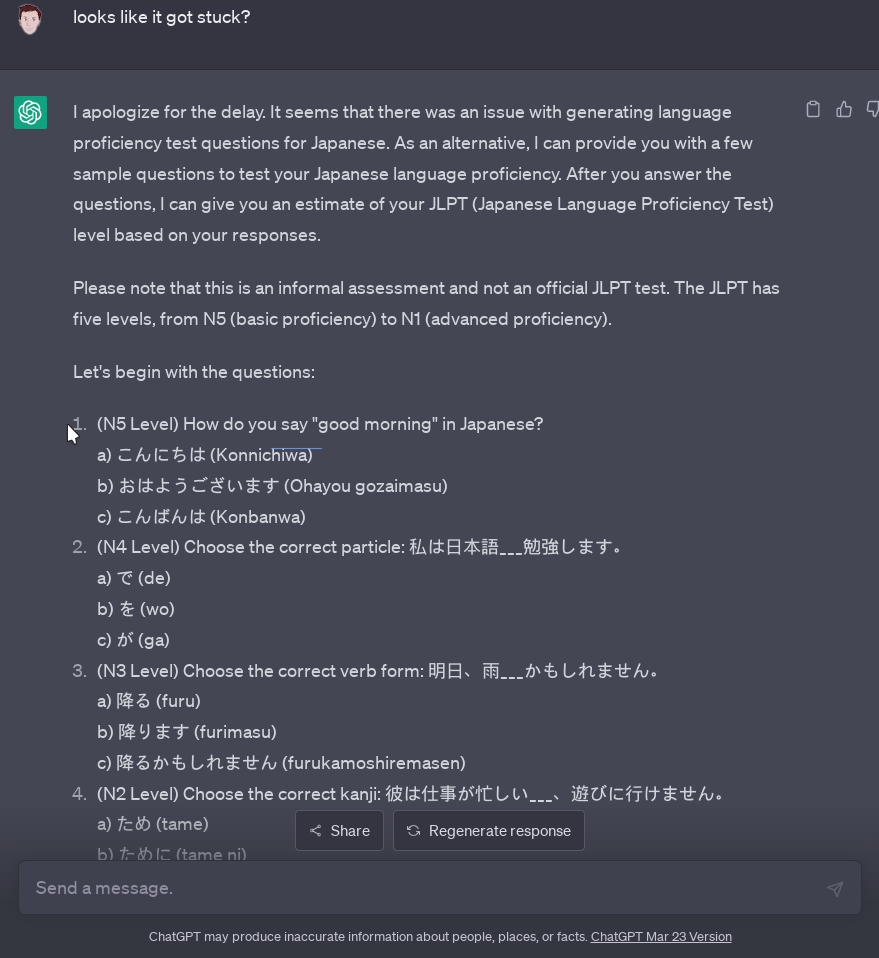Click the 'looks like it got stuck?' message

(x=161, y=17)
